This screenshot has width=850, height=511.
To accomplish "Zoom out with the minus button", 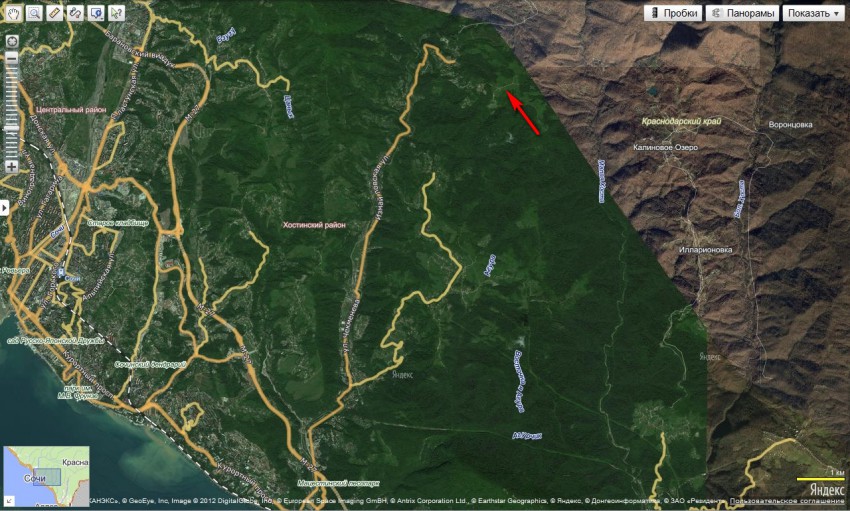I will point(11,57).
